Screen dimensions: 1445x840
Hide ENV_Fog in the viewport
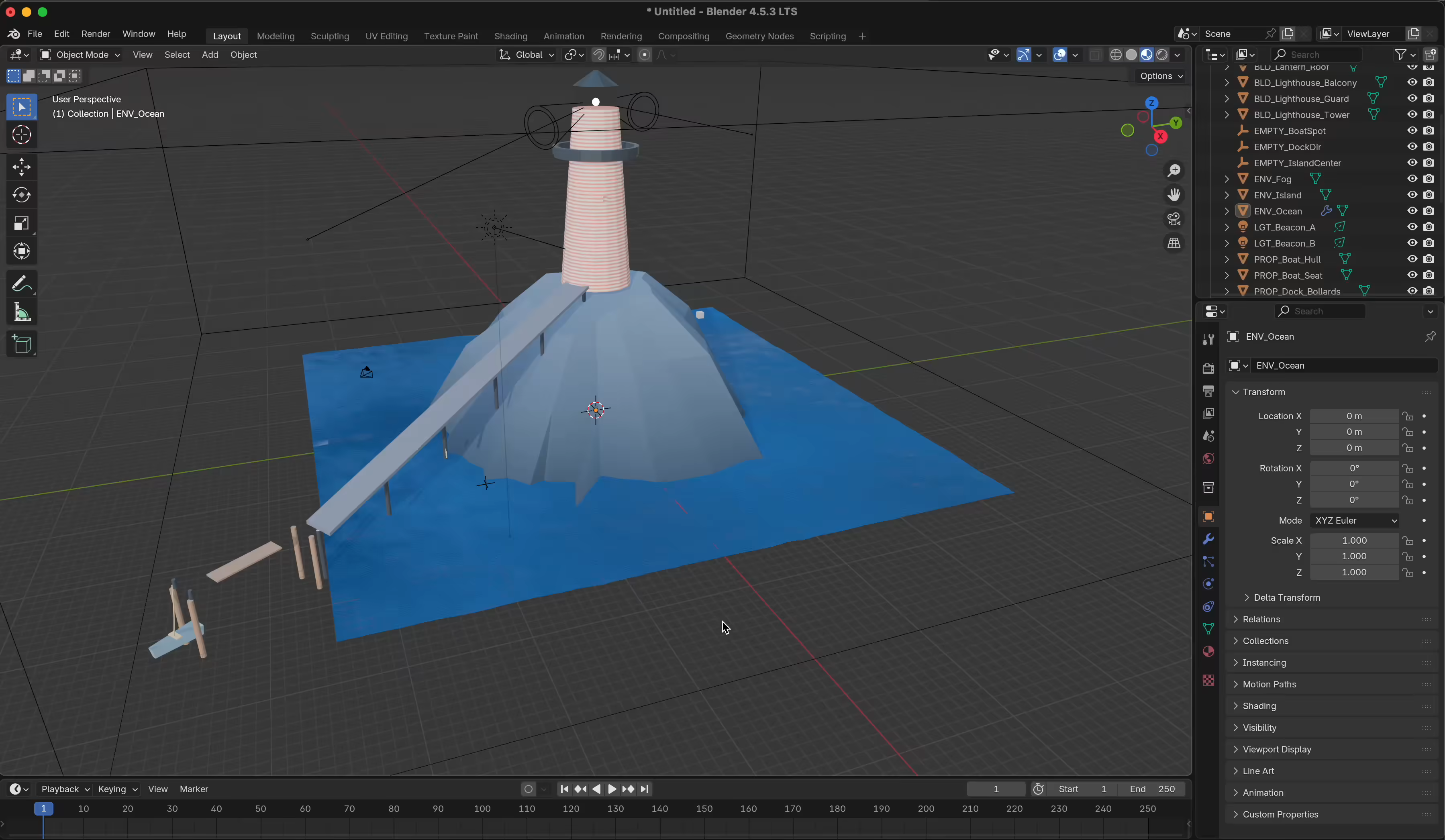pyautogui.click(x=1412, y=178)
